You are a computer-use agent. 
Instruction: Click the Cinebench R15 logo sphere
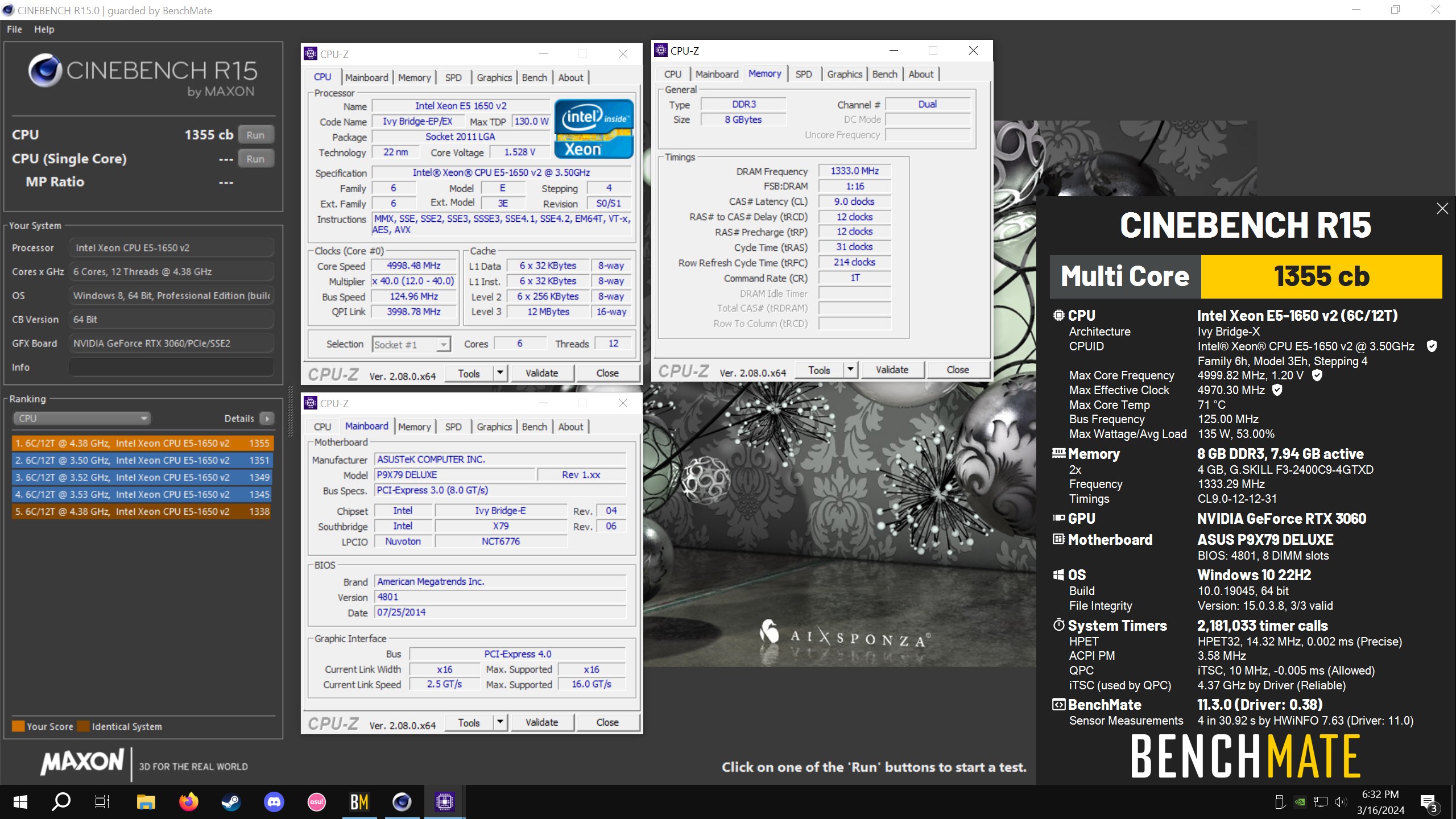tap(45, 70)
